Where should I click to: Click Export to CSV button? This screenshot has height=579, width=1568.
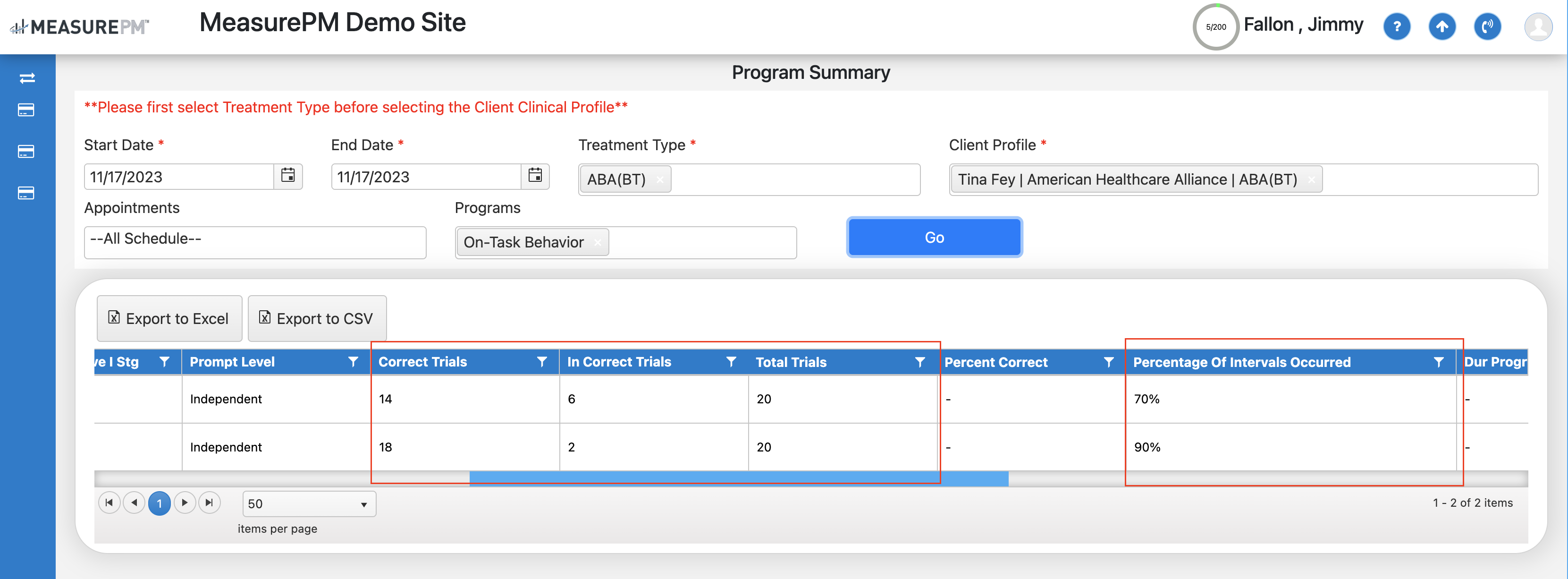point(317,318)
